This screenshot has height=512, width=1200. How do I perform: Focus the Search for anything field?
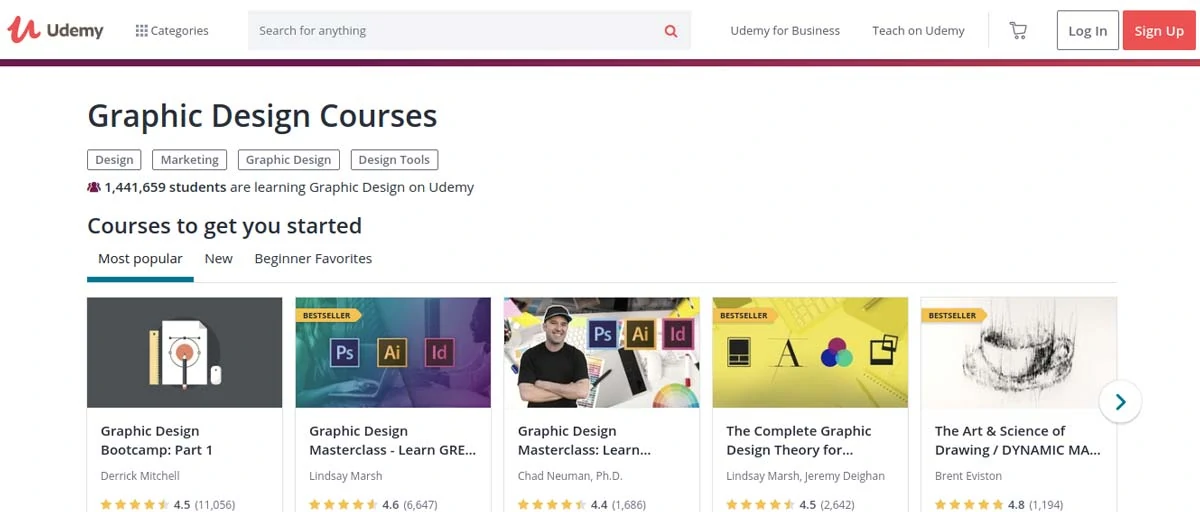[455, 31]
